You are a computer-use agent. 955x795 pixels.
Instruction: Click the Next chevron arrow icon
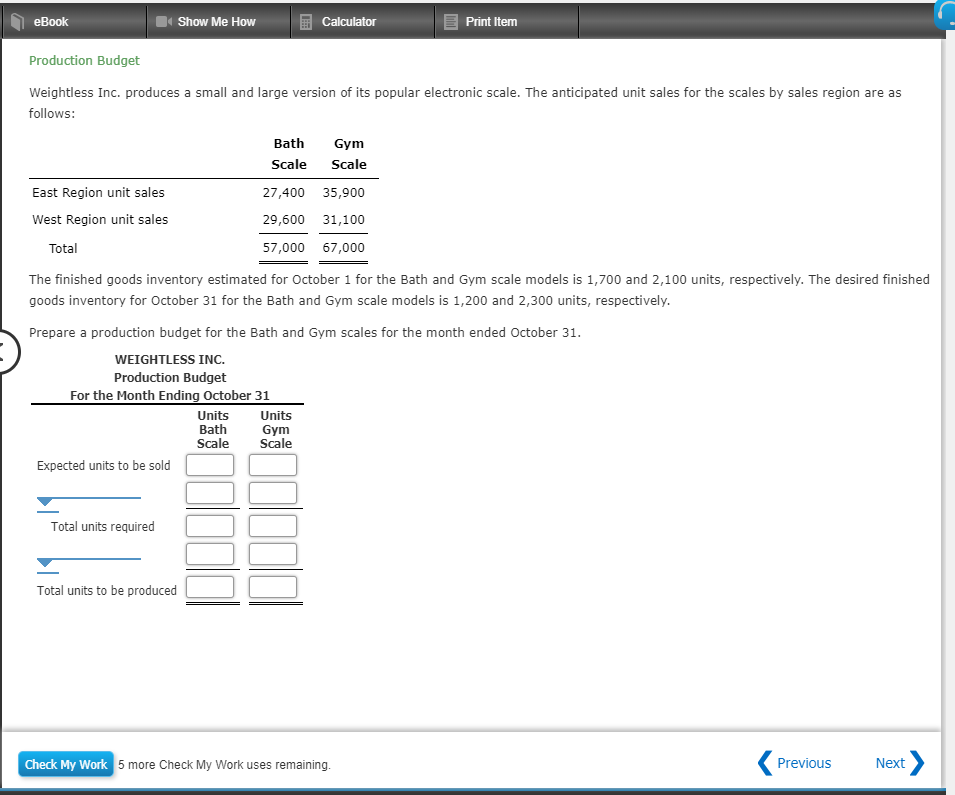coord(917,763)
